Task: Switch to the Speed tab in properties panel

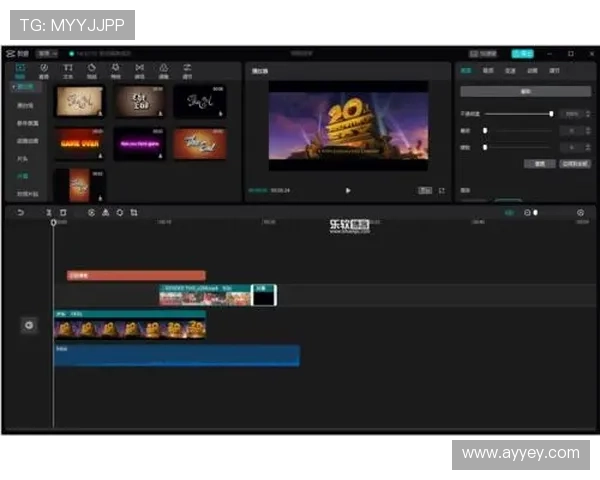Action: tap(510, 70)
